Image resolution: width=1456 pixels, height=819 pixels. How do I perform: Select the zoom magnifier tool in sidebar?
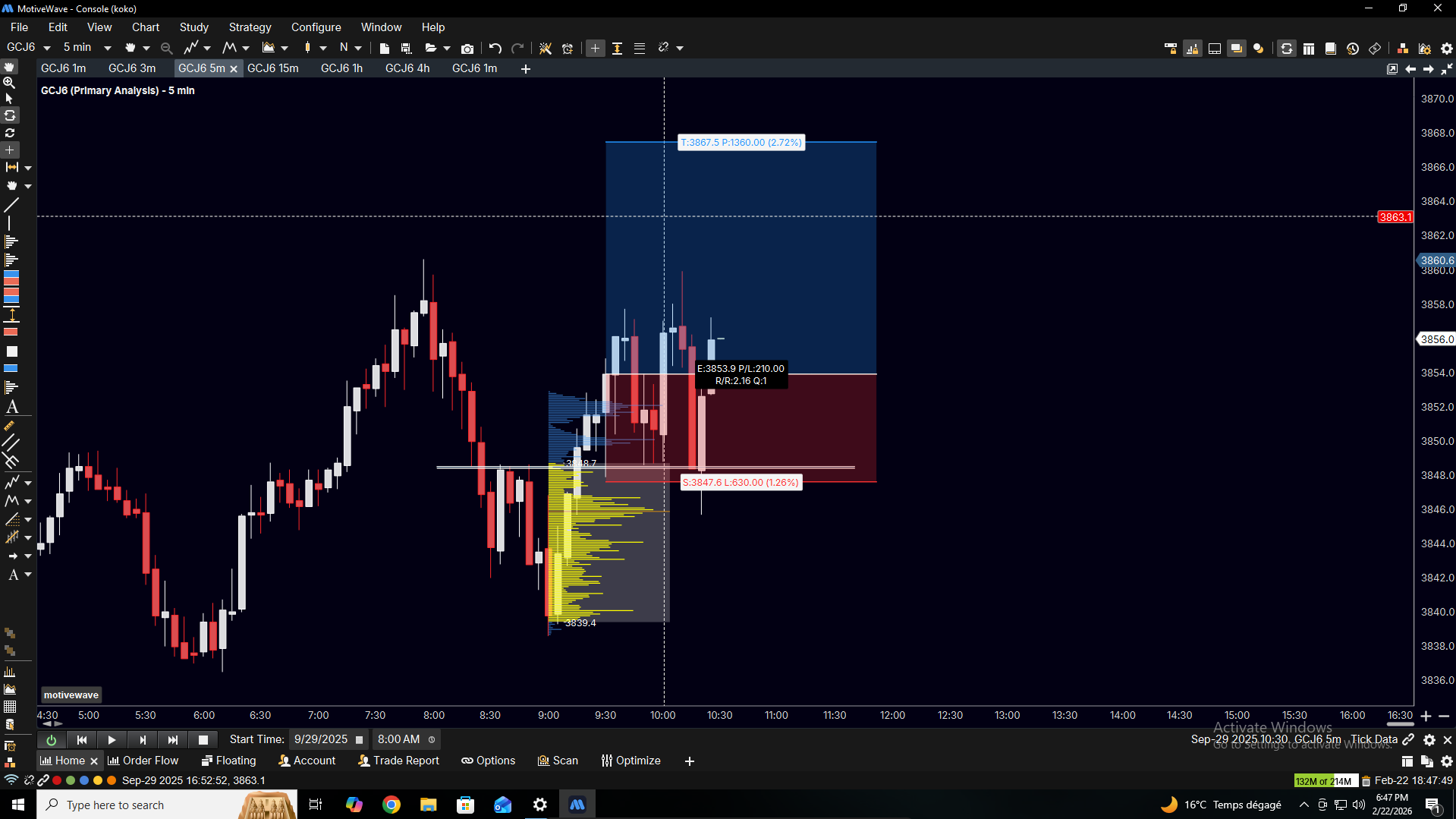click(10, 83)
